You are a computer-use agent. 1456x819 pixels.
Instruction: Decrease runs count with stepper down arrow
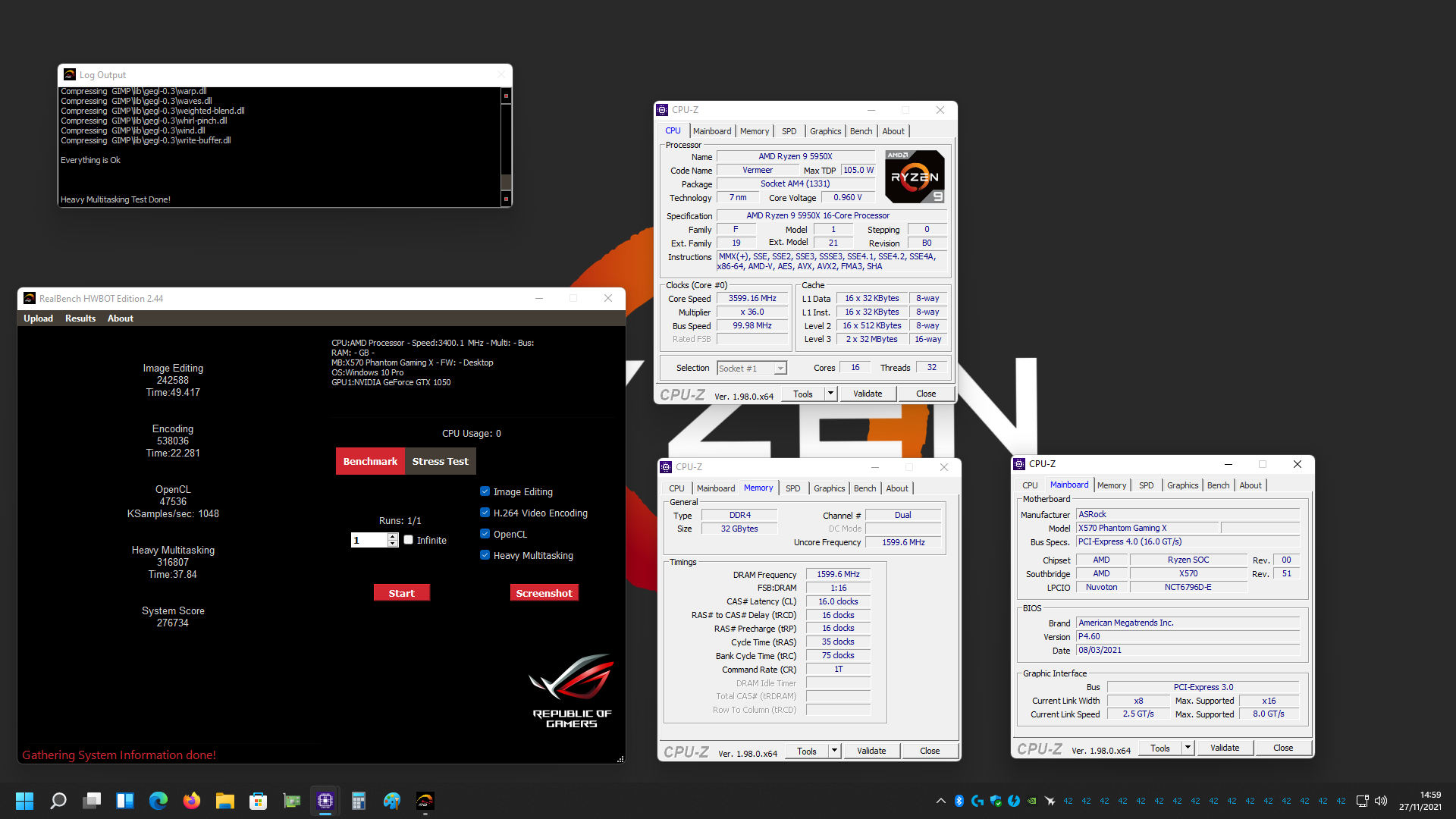[x=393, y=543]
